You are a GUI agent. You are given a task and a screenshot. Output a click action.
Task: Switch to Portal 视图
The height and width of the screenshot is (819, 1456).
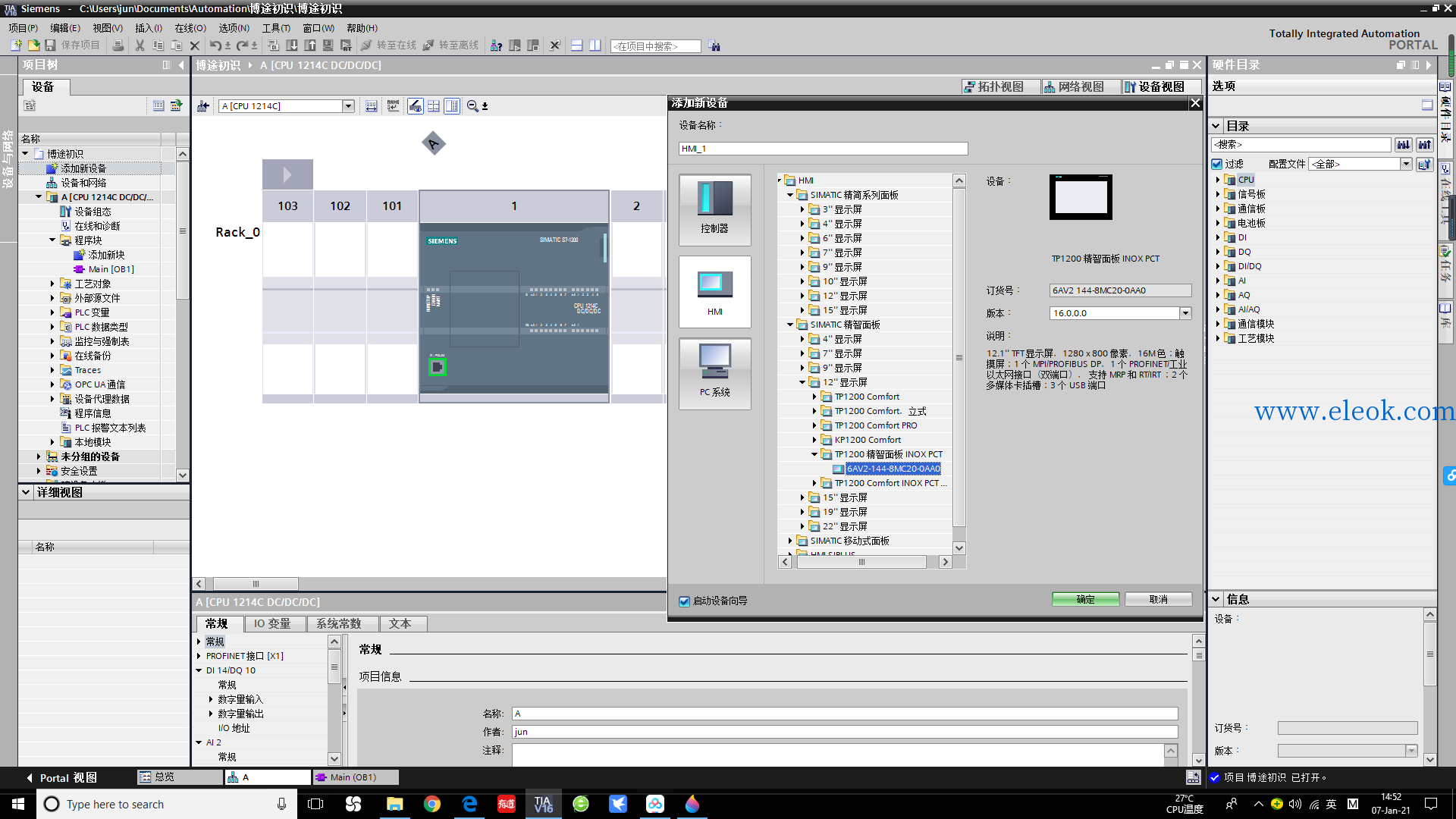click(61, 778)
